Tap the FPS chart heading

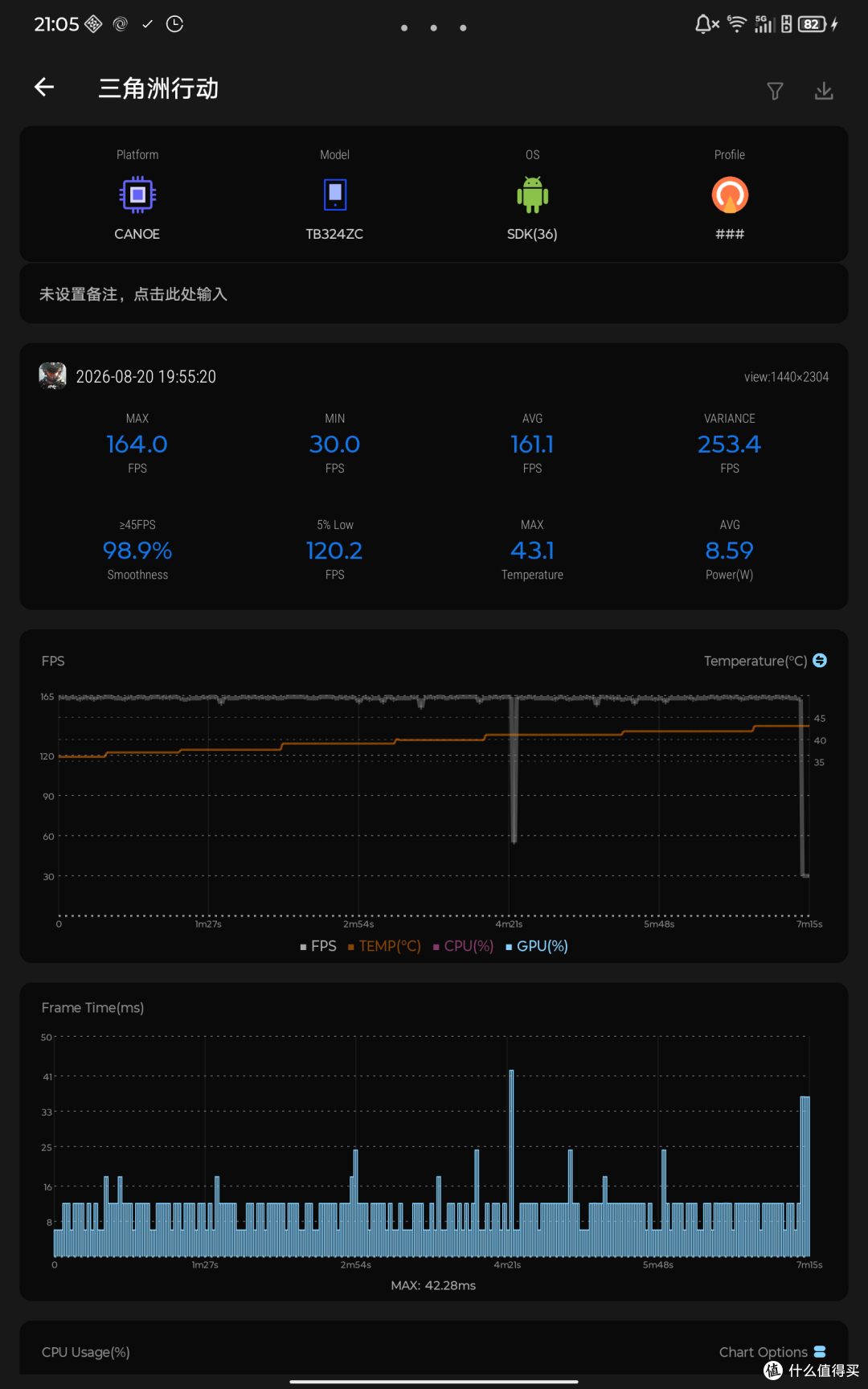point(53,661)
